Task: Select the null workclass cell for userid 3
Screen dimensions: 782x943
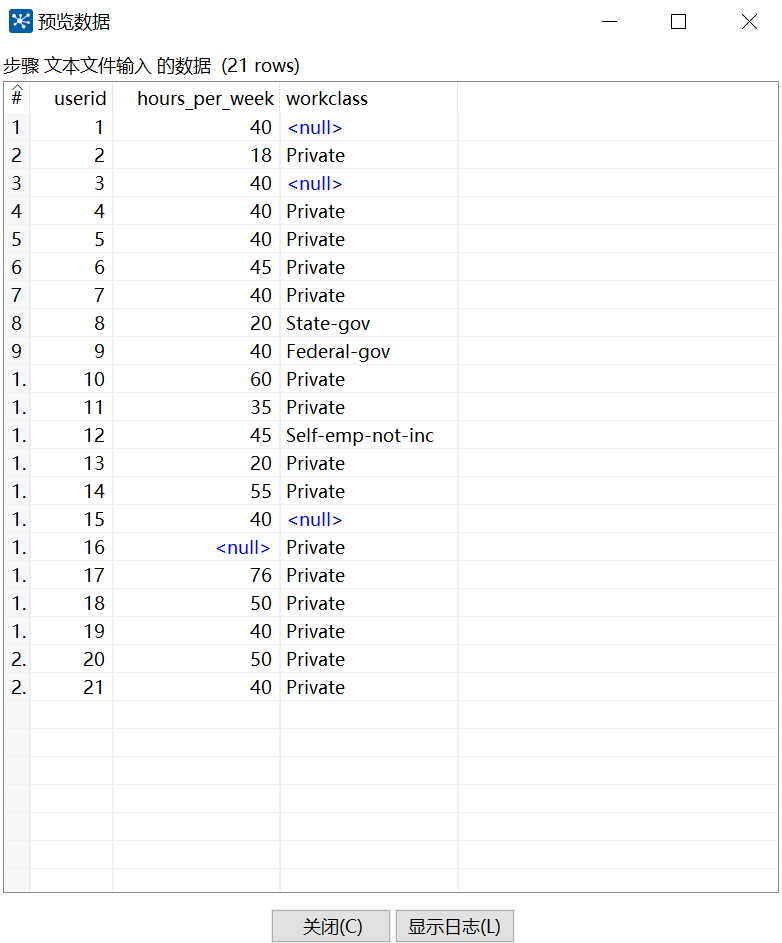Action: tap(369, 183)
